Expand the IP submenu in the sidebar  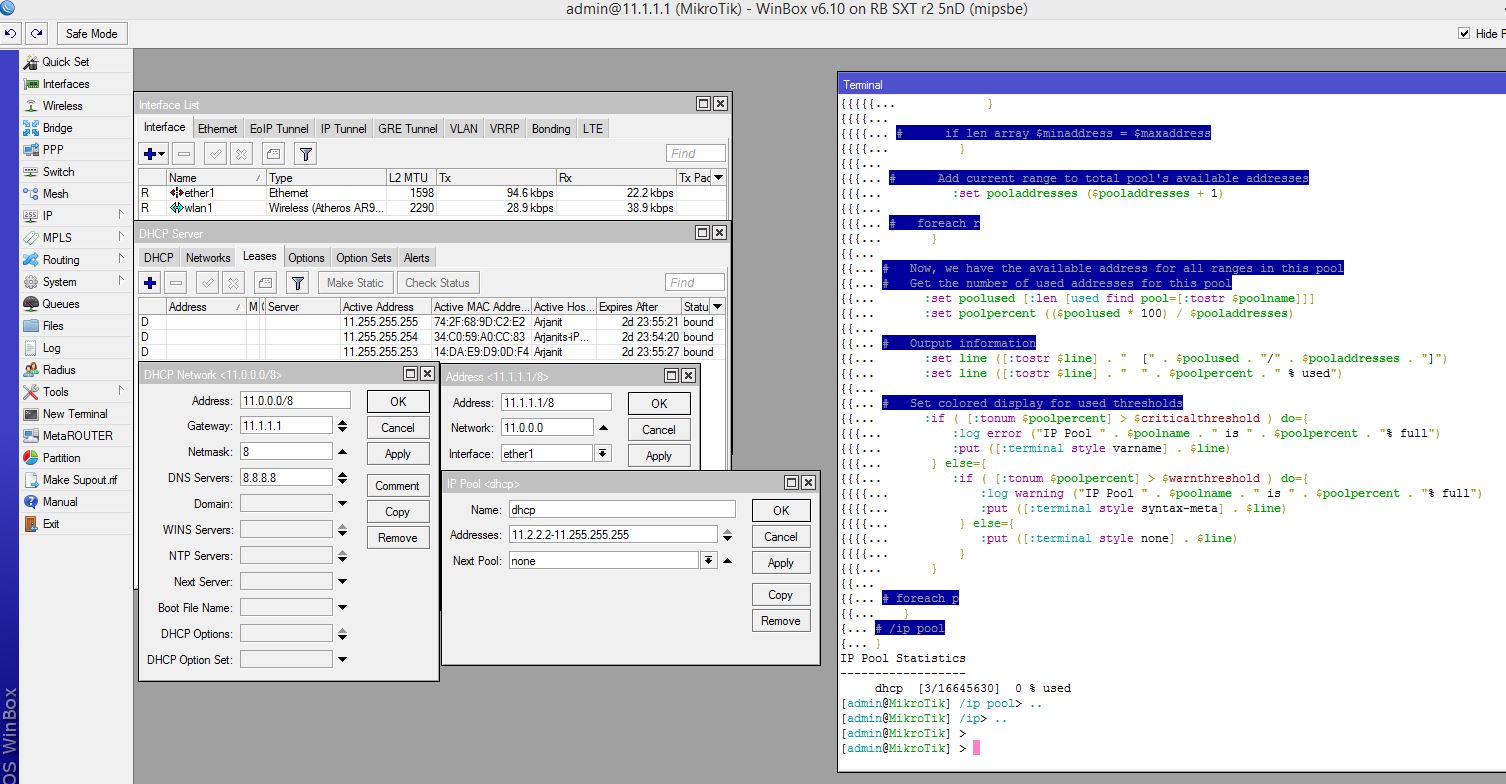tap(121, 216)
